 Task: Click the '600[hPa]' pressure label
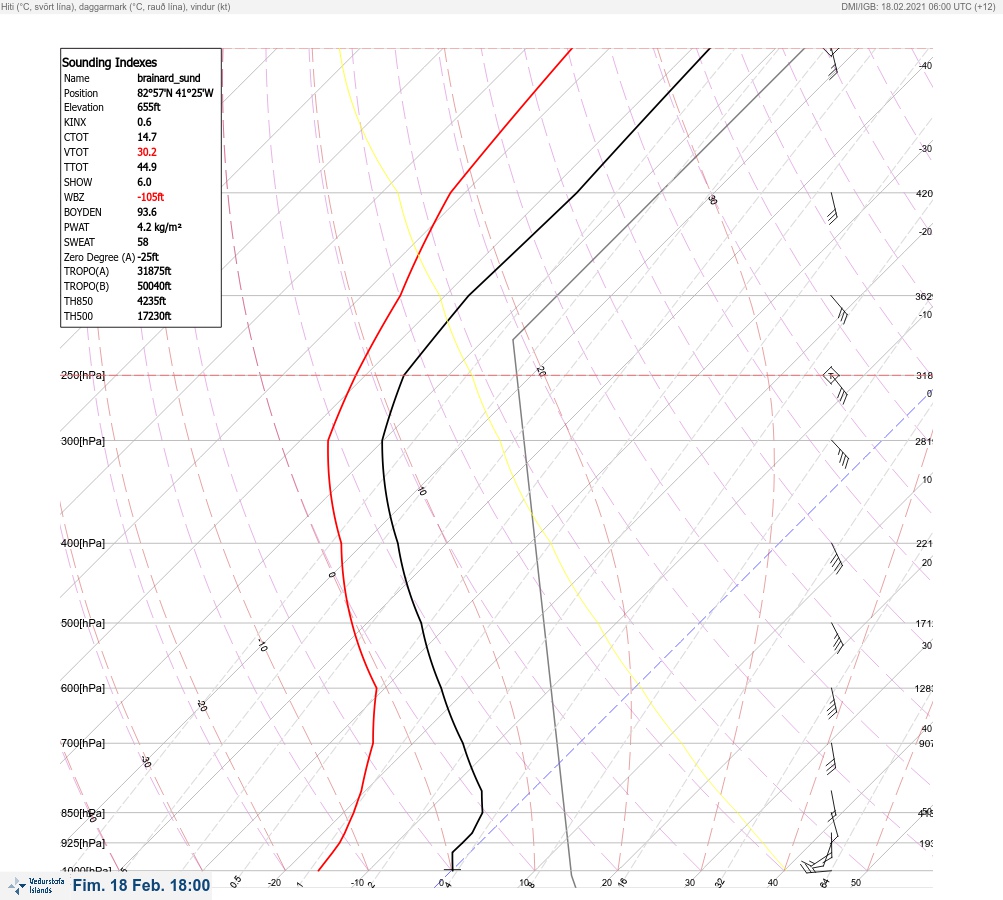[83, 688]
